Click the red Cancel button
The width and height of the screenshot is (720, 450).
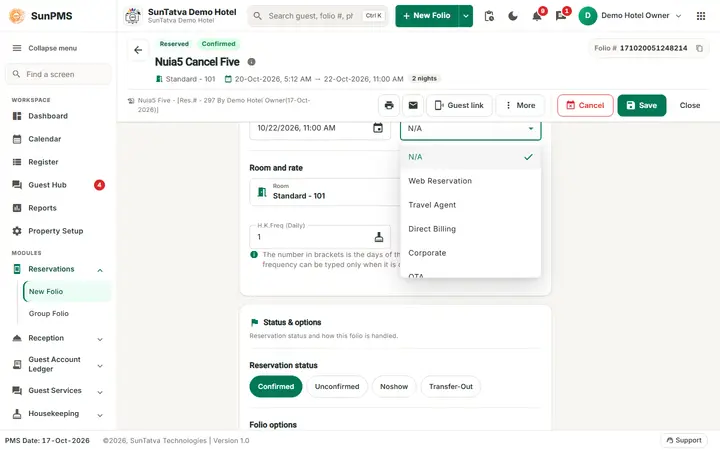click(x=585, y=105)
